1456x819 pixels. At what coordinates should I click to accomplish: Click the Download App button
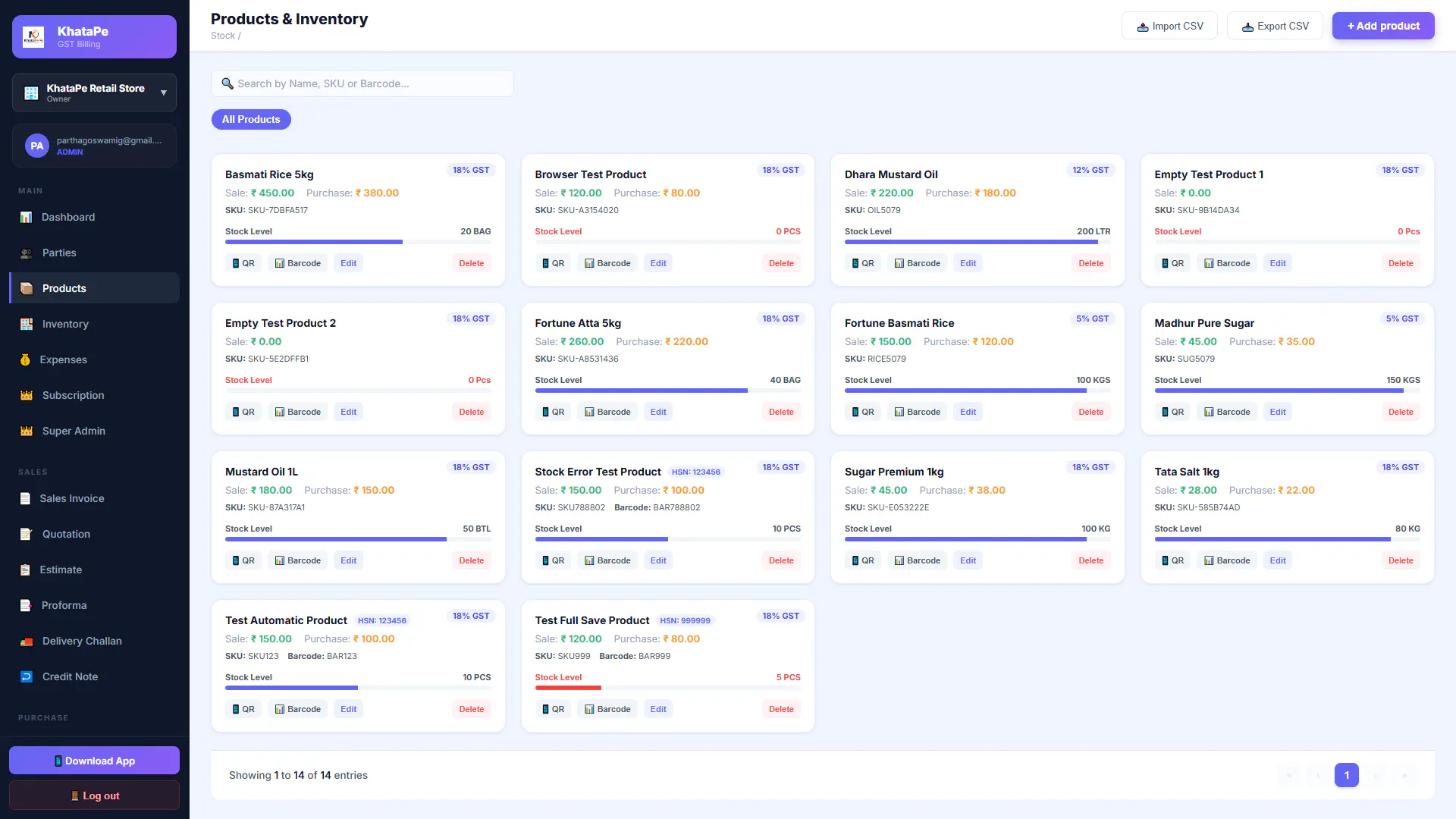(94, 761)
